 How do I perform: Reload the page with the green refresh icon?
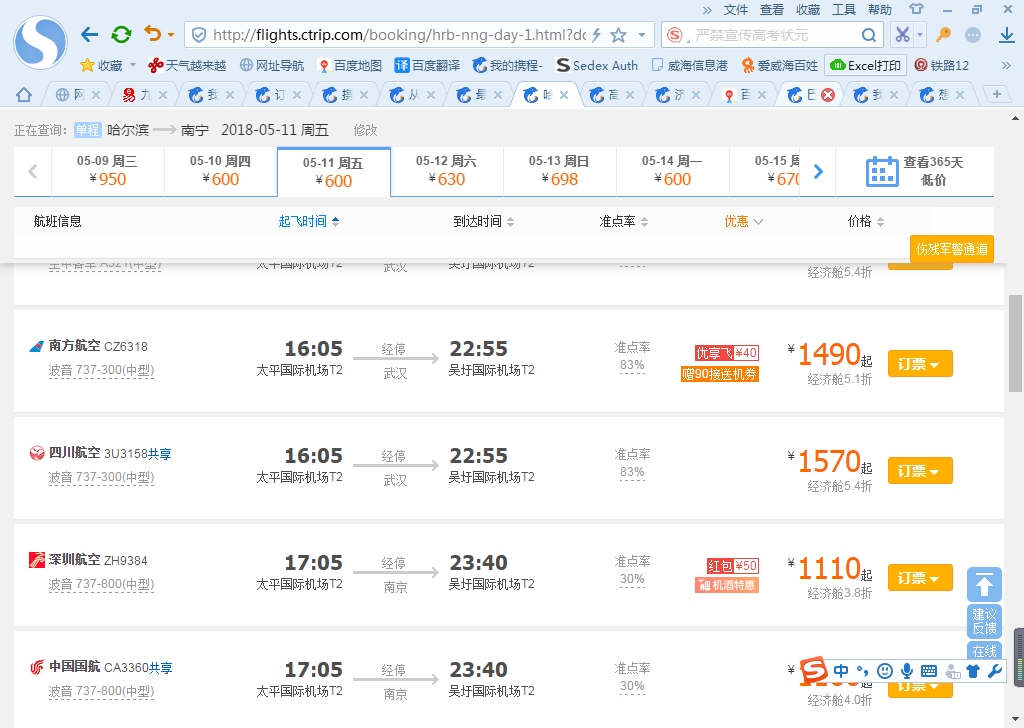(x=121, y=35)
